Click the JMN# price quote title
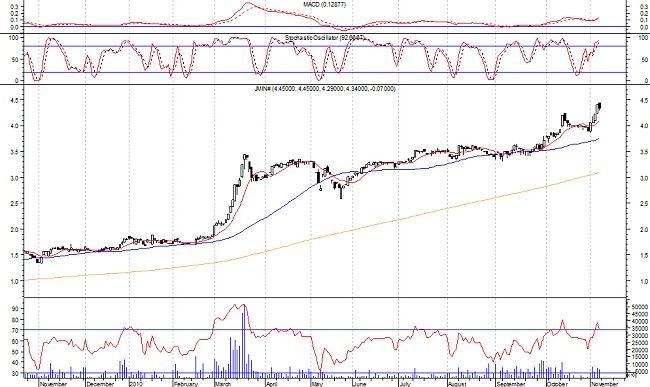Viewport: 650px width, 387px height. pos(325,89)
